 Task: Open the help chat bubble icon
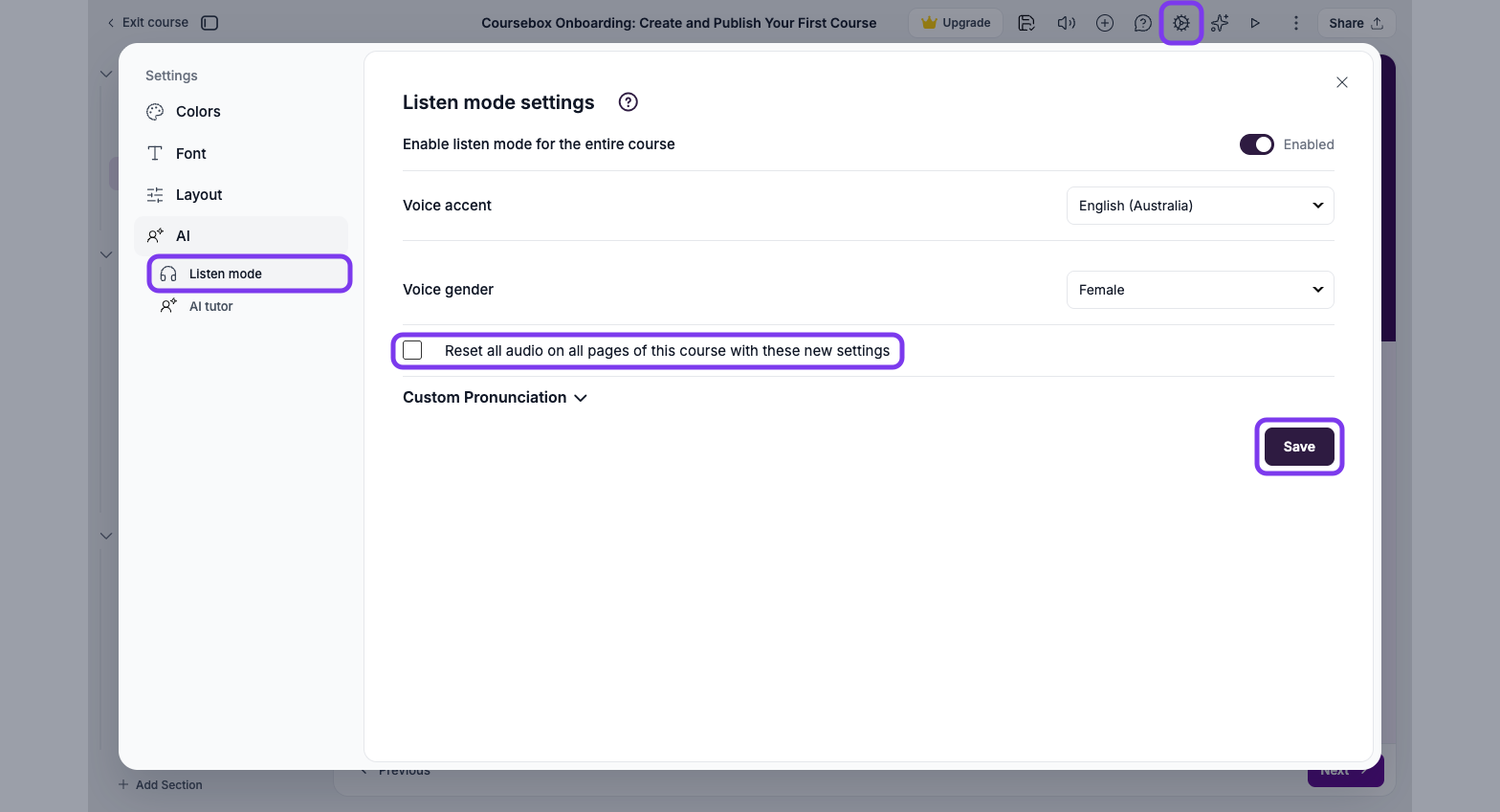point(1143,23)
